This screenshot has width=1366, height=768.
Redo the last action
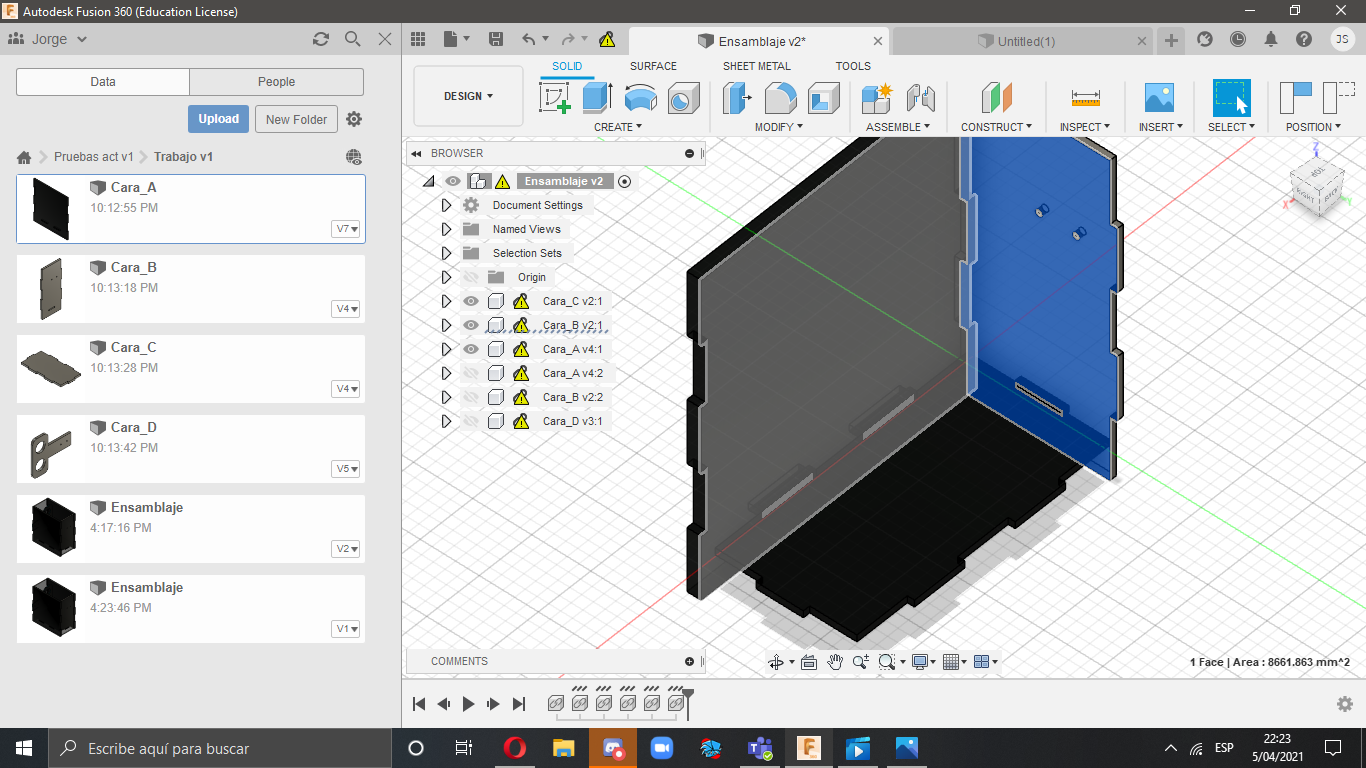(568, 39)
